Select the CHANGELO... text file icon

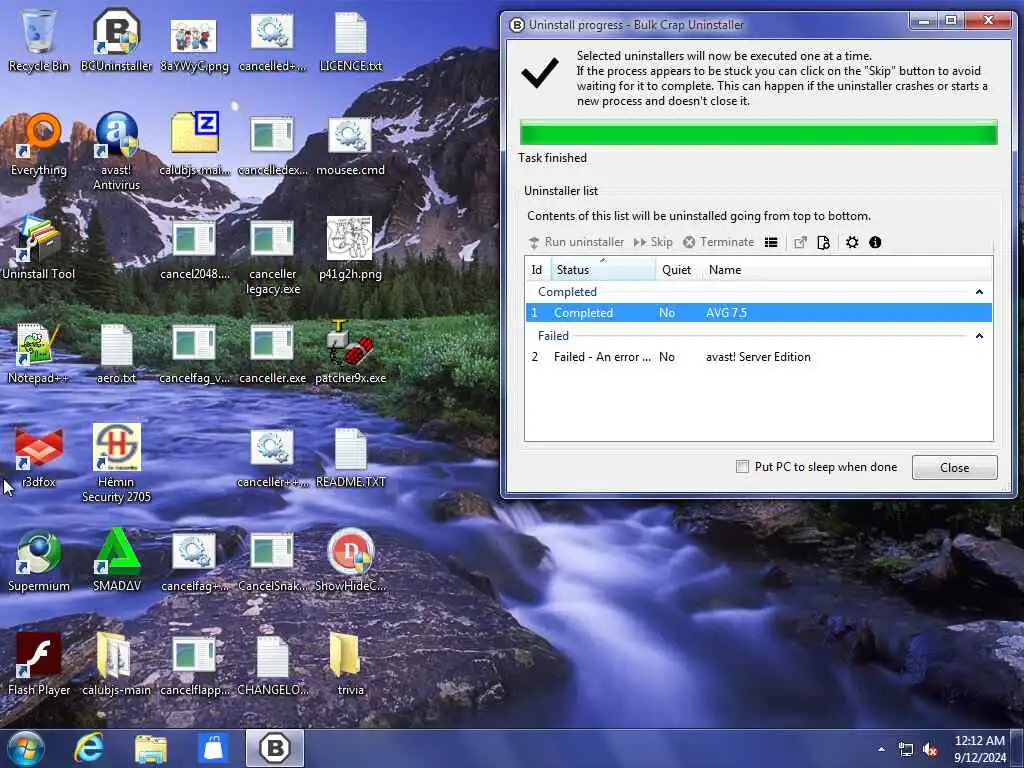pyautogui.click(x=272, y=666)
